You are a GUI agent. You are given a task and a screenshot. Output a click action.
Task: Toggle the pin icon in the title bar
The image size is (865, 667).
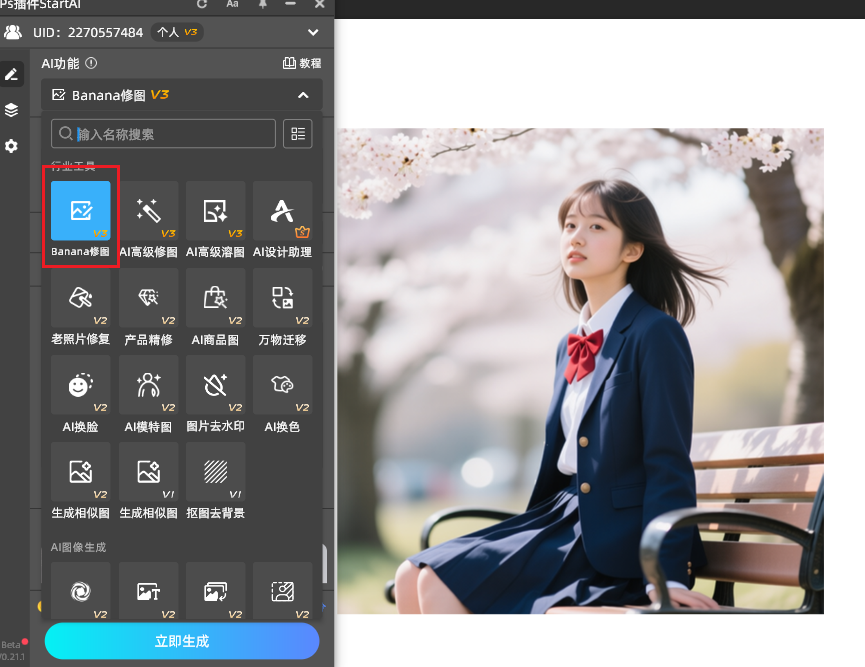click(262, 4)
